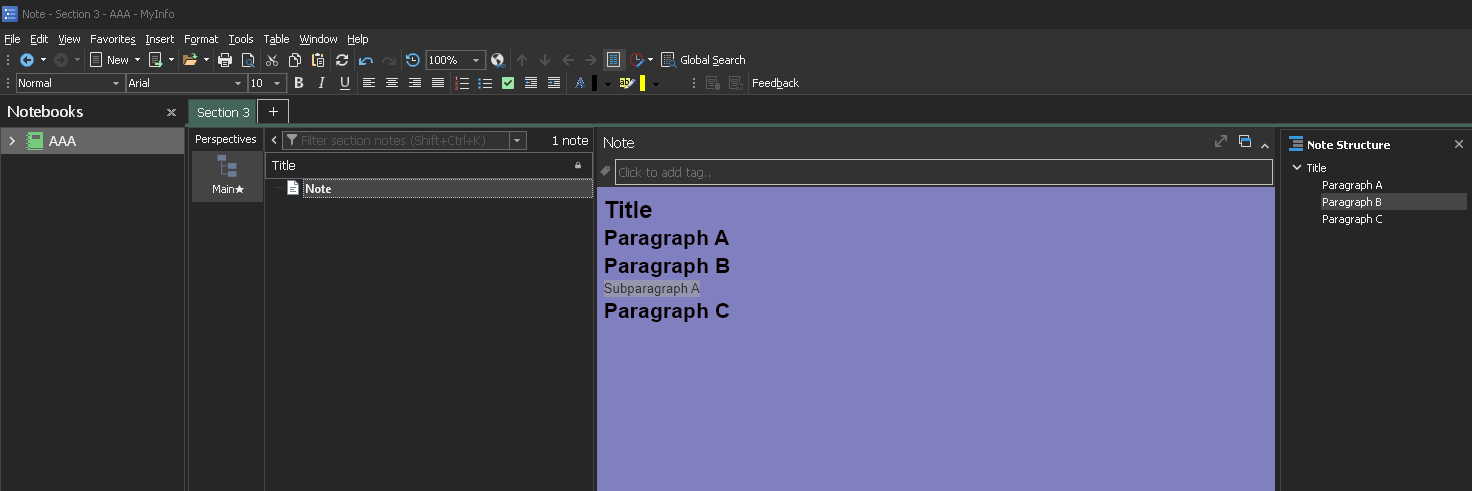
Task: Toggle italic formatting
Action: point(321,83)
